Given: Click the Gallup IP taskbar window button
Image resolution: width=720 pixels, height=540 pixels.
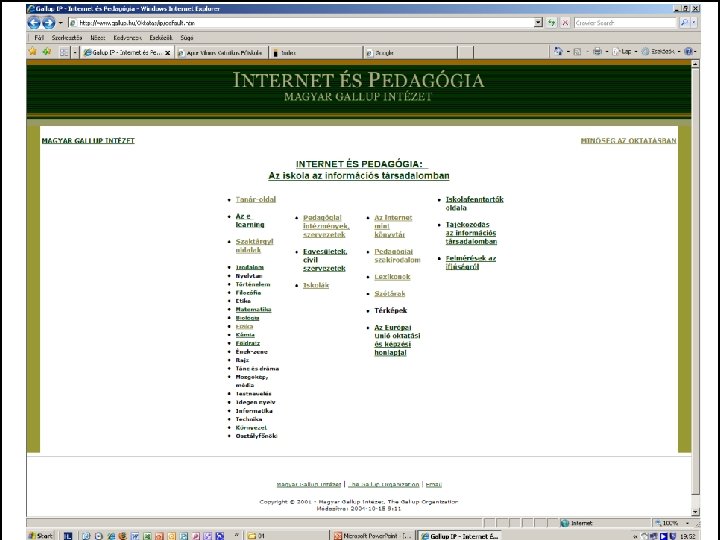Looking at the screenshot, I should click(x=461, y=535).
